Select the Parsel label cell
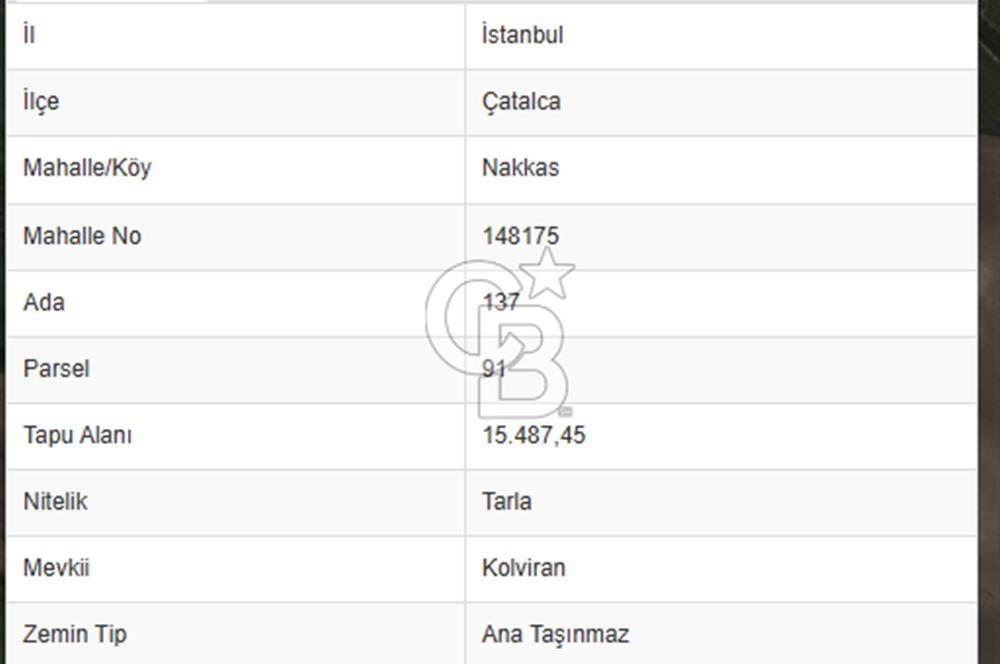The image size is (1000, 664). pos(56,369)
